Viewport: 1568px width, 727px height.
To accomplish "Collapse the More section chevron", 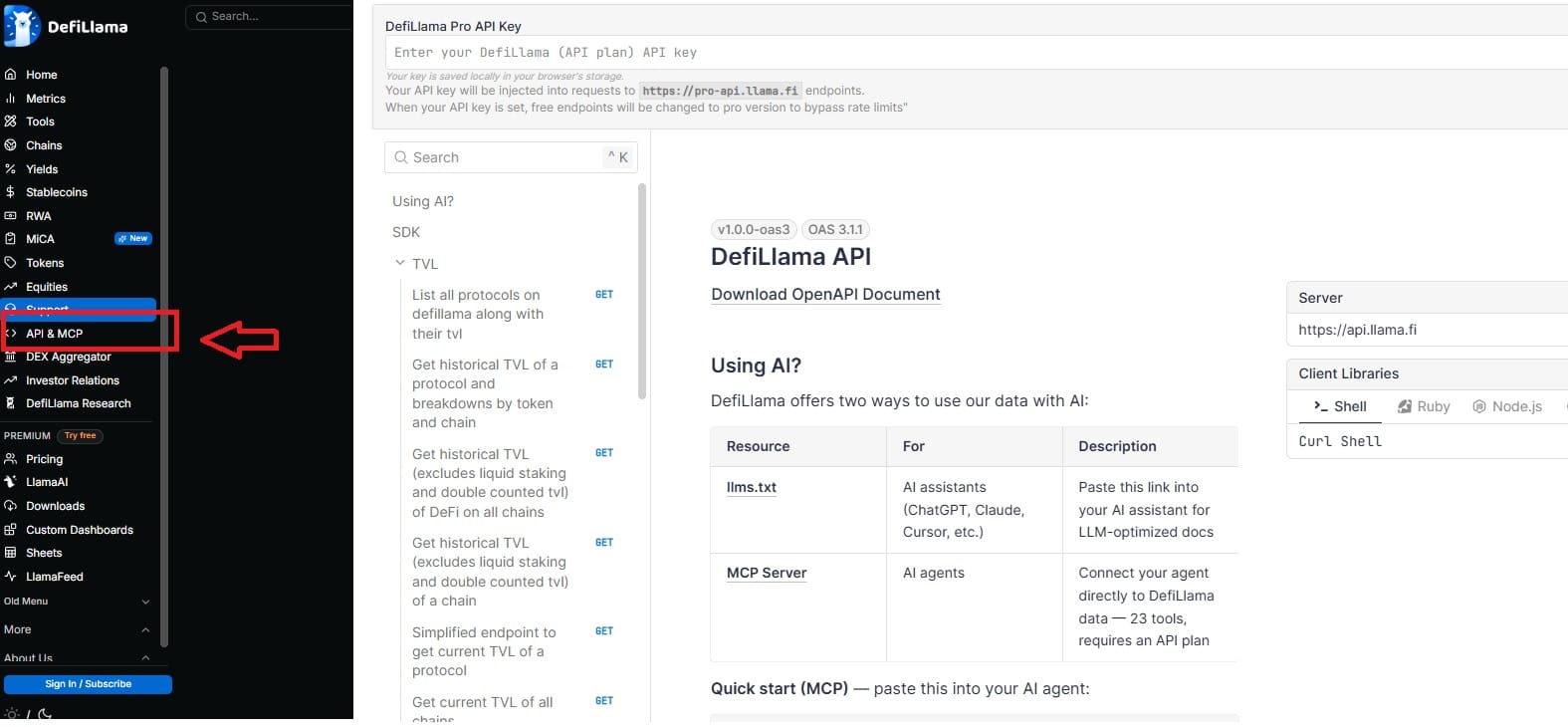I will [x=145, y=629].
